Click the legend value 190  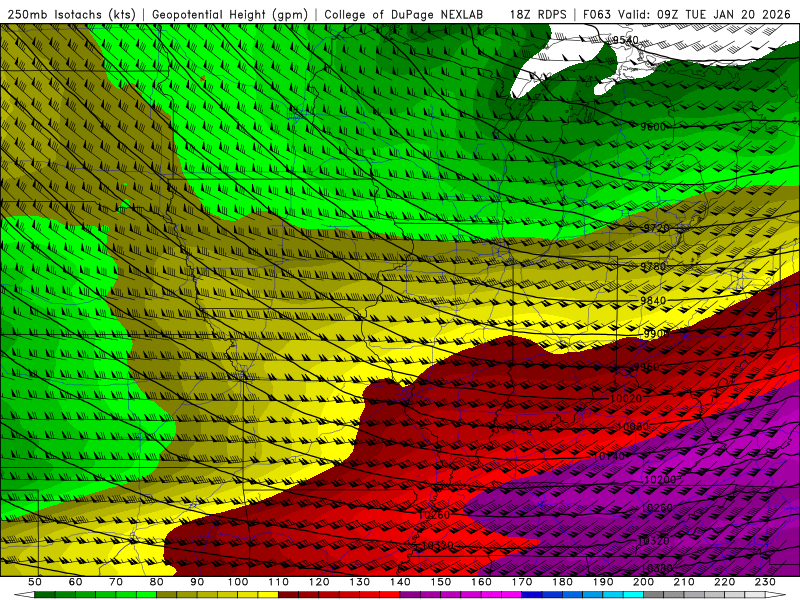pyautogui.click(x=603, y=582)
